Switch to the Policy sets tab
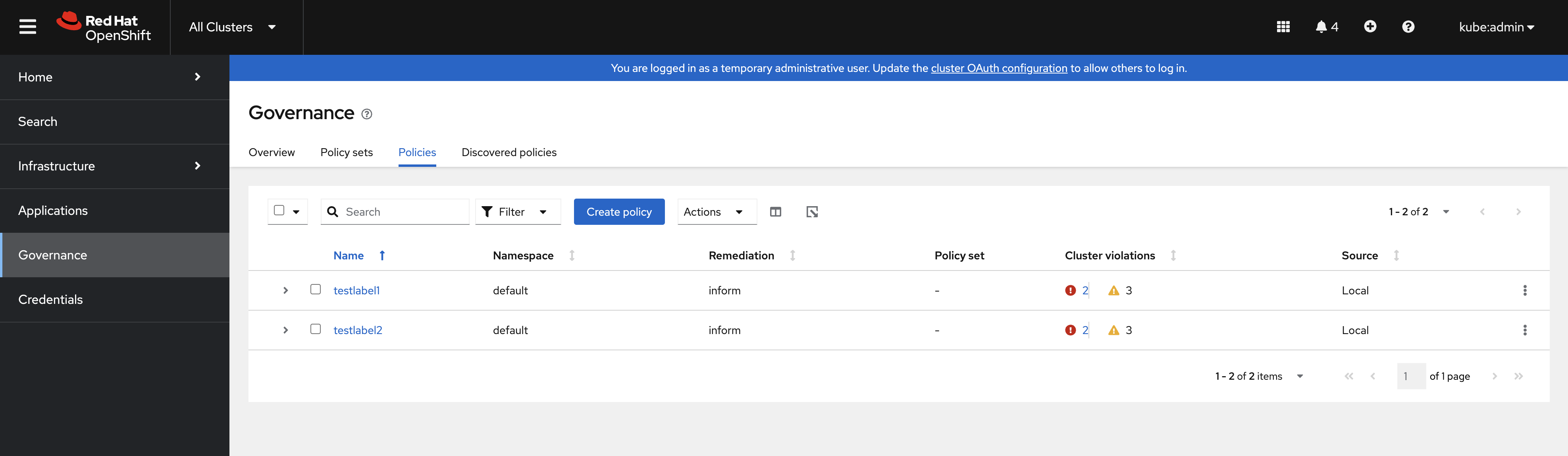Viewport: 1568px width, 456px height. pos(346,152)
